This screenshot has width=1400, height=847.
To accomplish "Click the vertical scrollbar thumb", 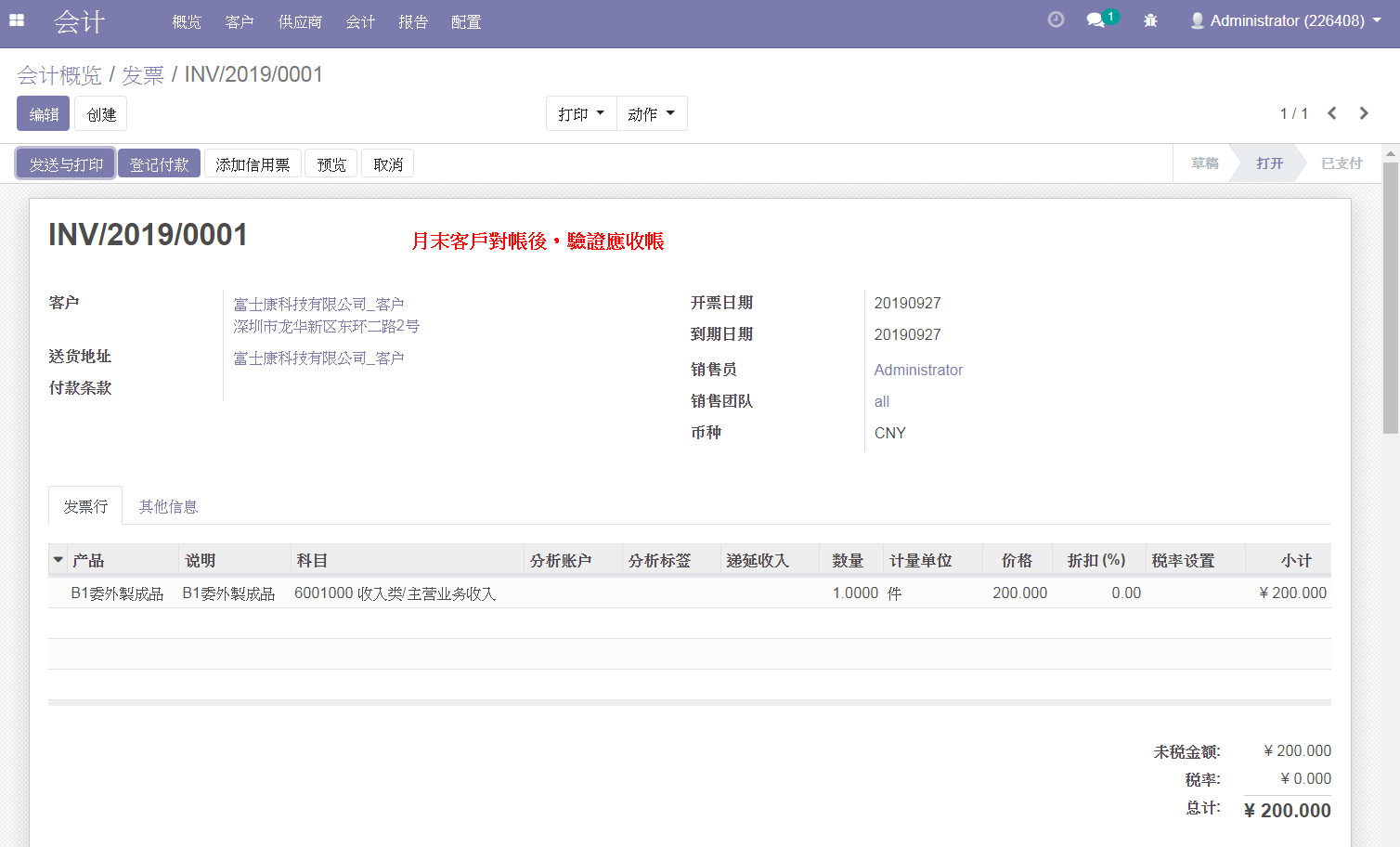I will pyautogui.click(x=1390, y=297).
